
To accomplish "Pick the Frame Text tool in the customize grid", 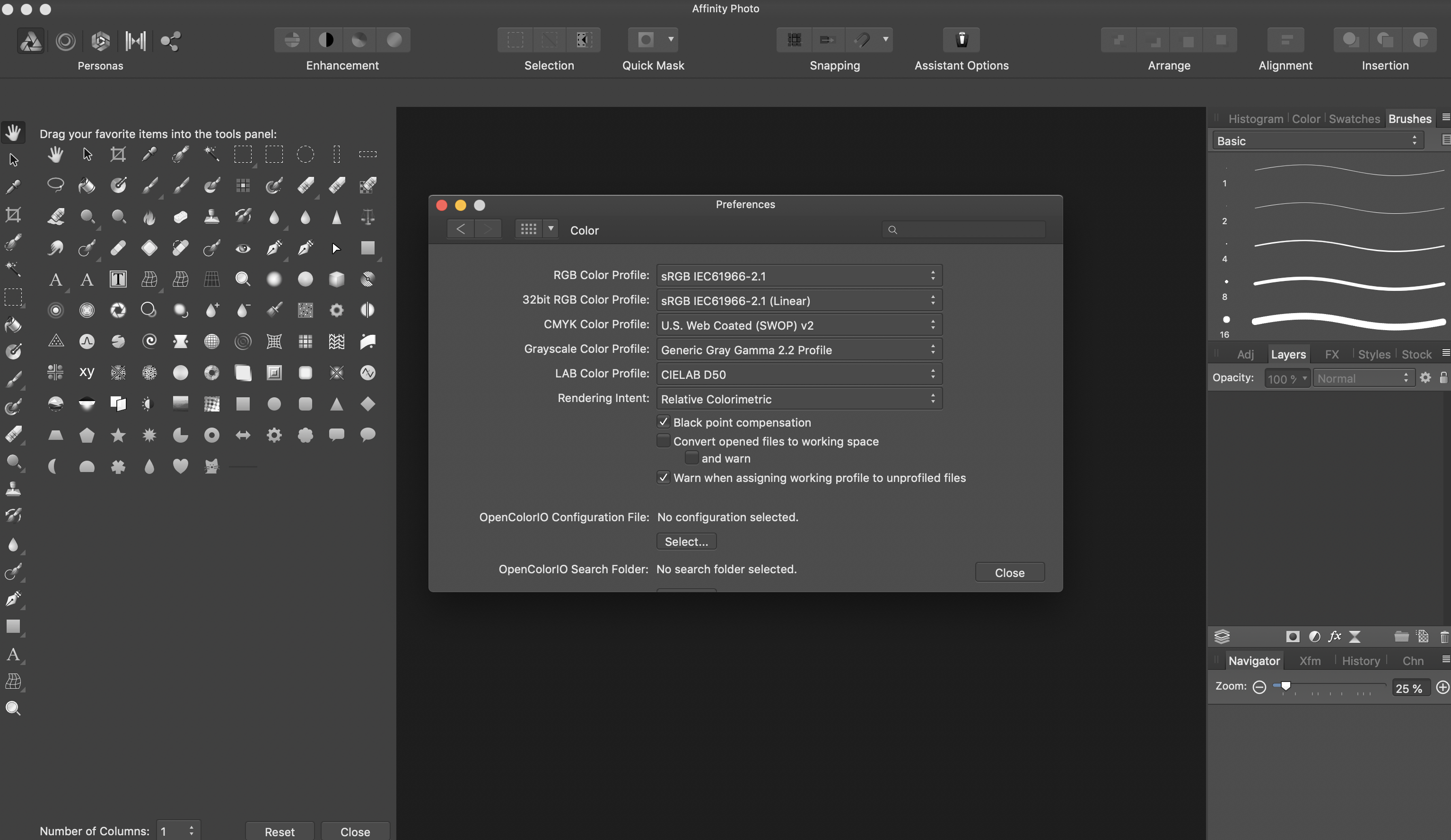I will coord(118,279).
